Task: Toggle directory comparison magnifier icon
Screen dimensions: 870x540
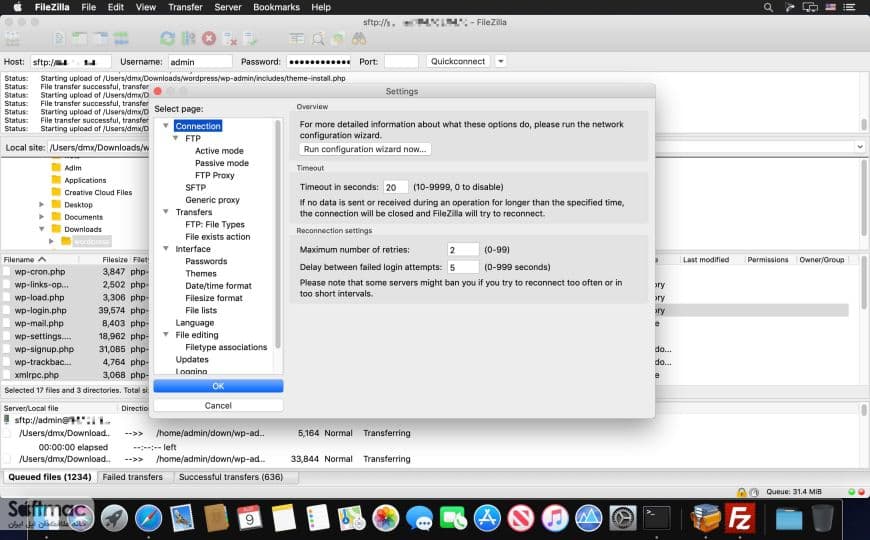Action: [318, 39]
